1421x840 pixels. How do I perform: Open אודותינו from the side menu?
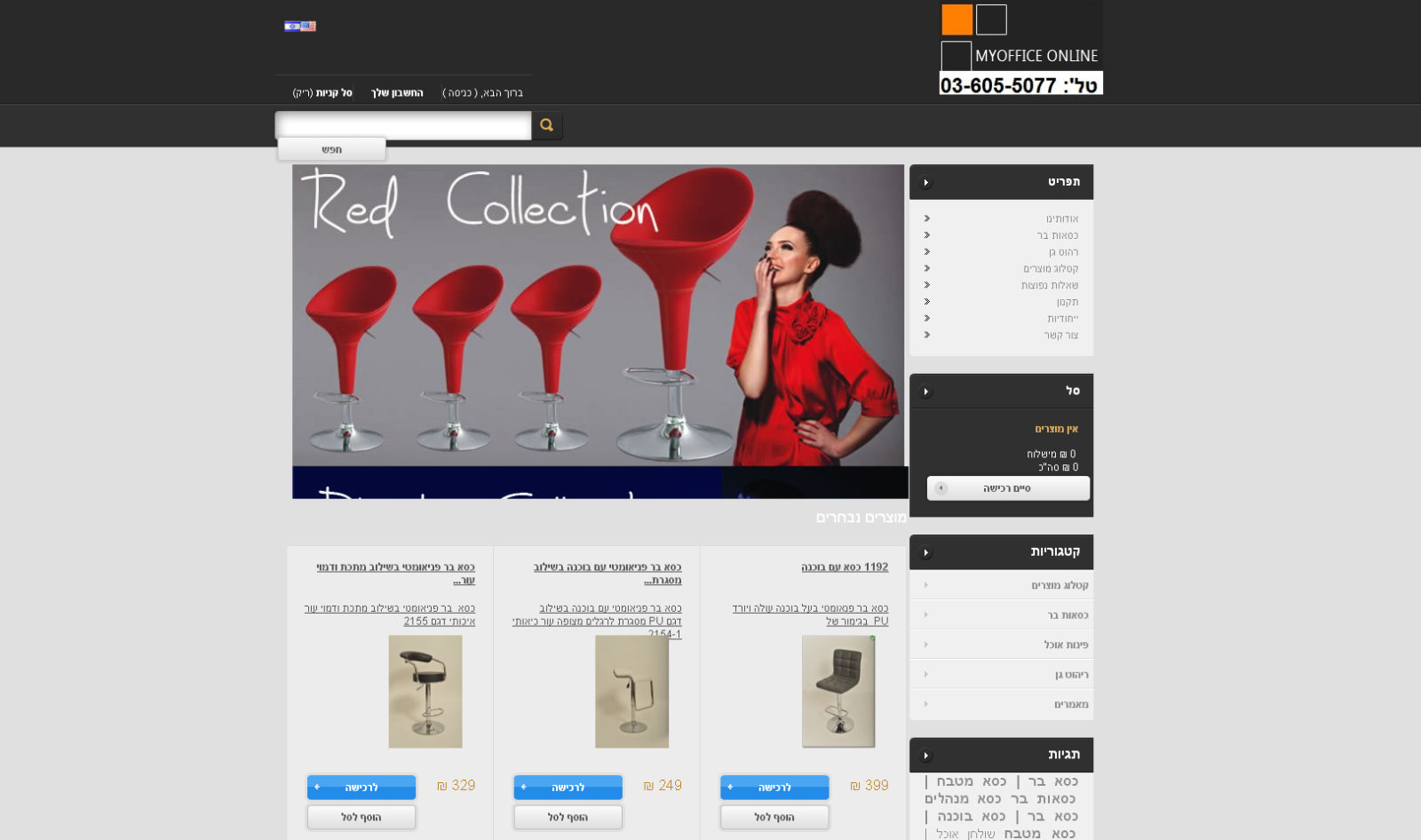tap(1061, 218)
